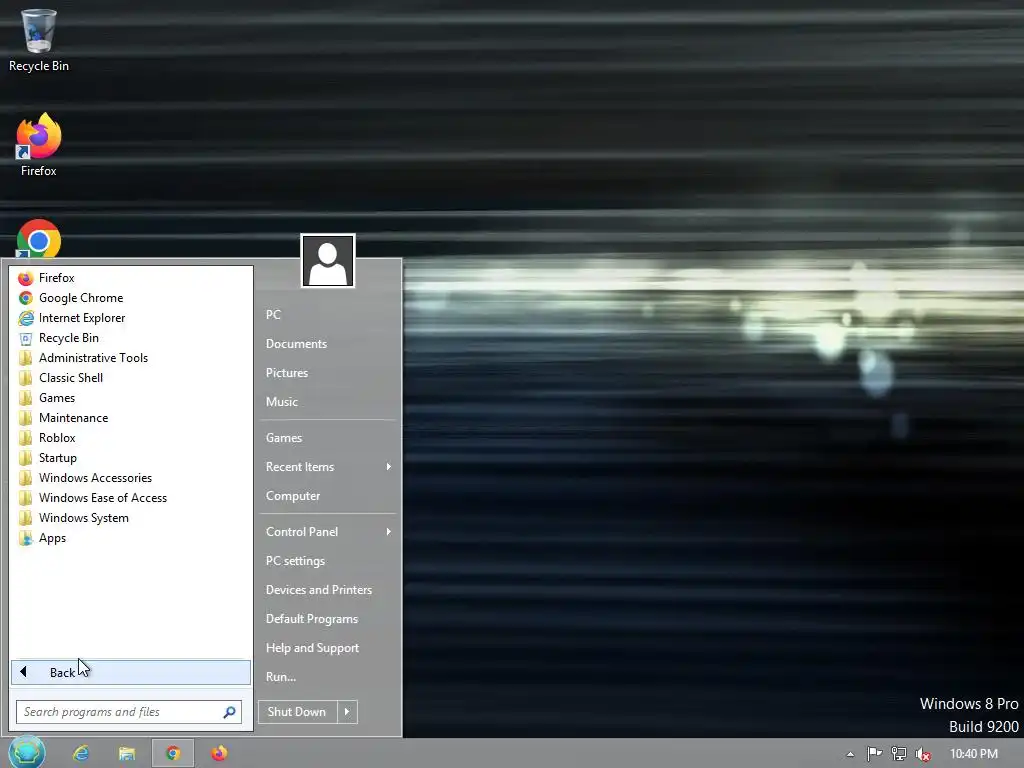Open the taskbar clock showing 10:40 PM
The width and height of the screenshot is (1024, 768).
tap(974, 754)
